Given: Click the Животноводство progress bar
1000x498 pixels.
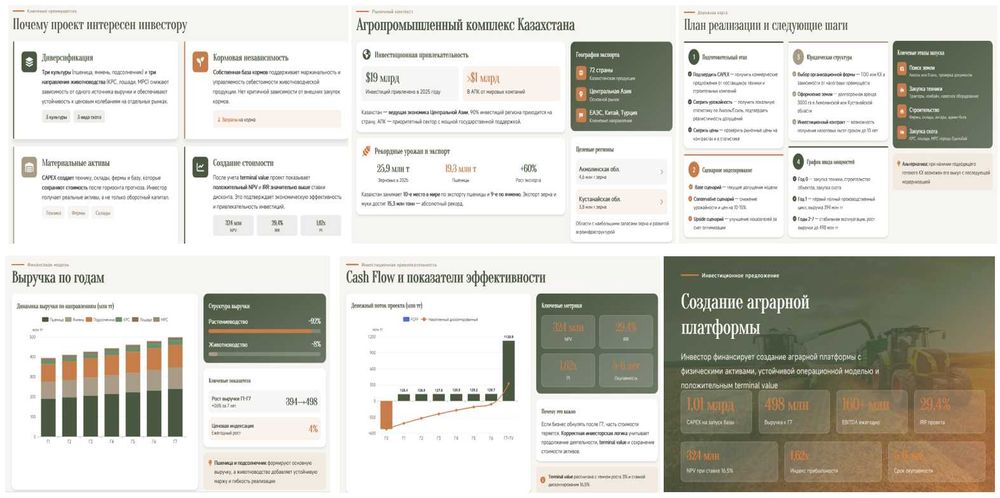Looking at the screenshot, I should pos(264,354).
